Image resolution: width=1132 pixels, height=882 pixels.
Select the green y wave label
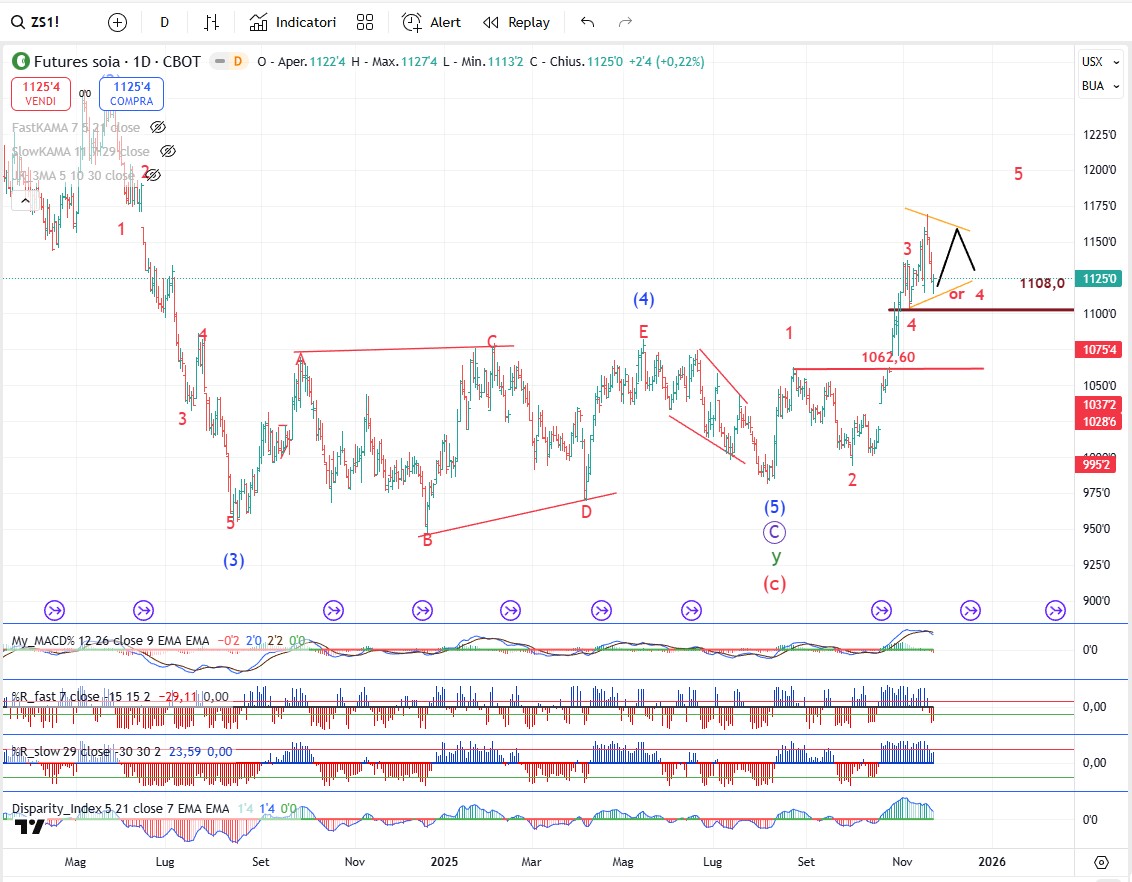point(776,557)
